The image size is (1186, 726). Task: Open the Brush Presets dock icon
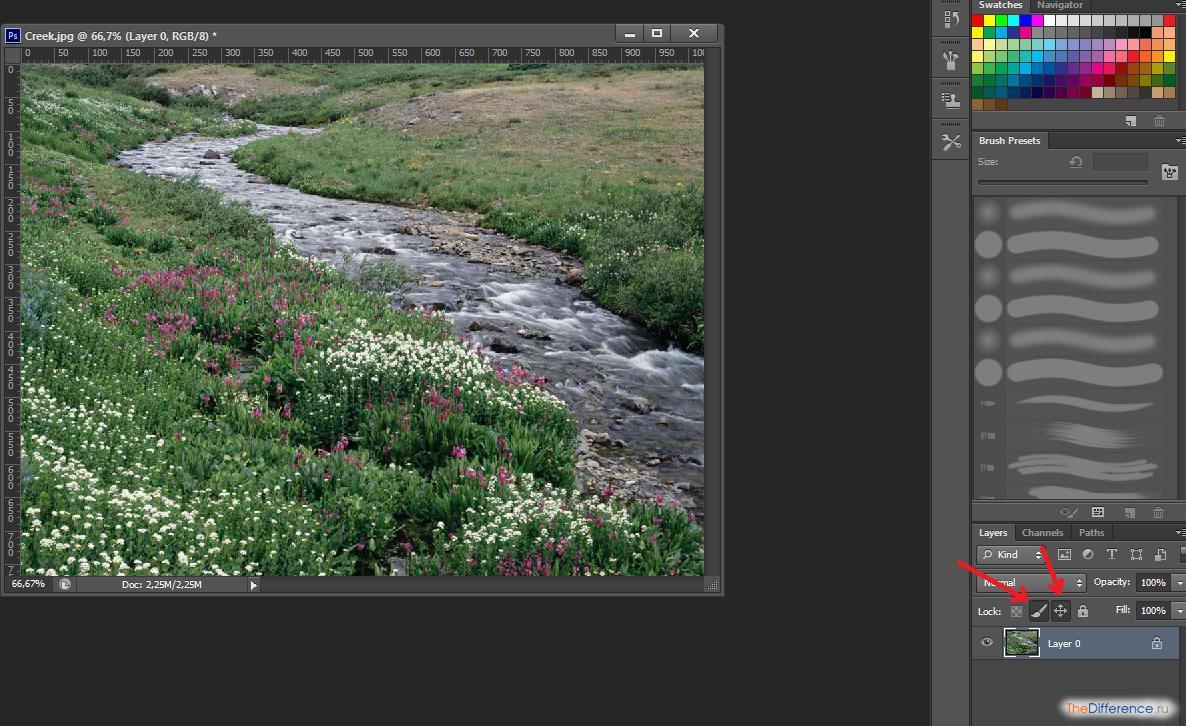point(951,60)
